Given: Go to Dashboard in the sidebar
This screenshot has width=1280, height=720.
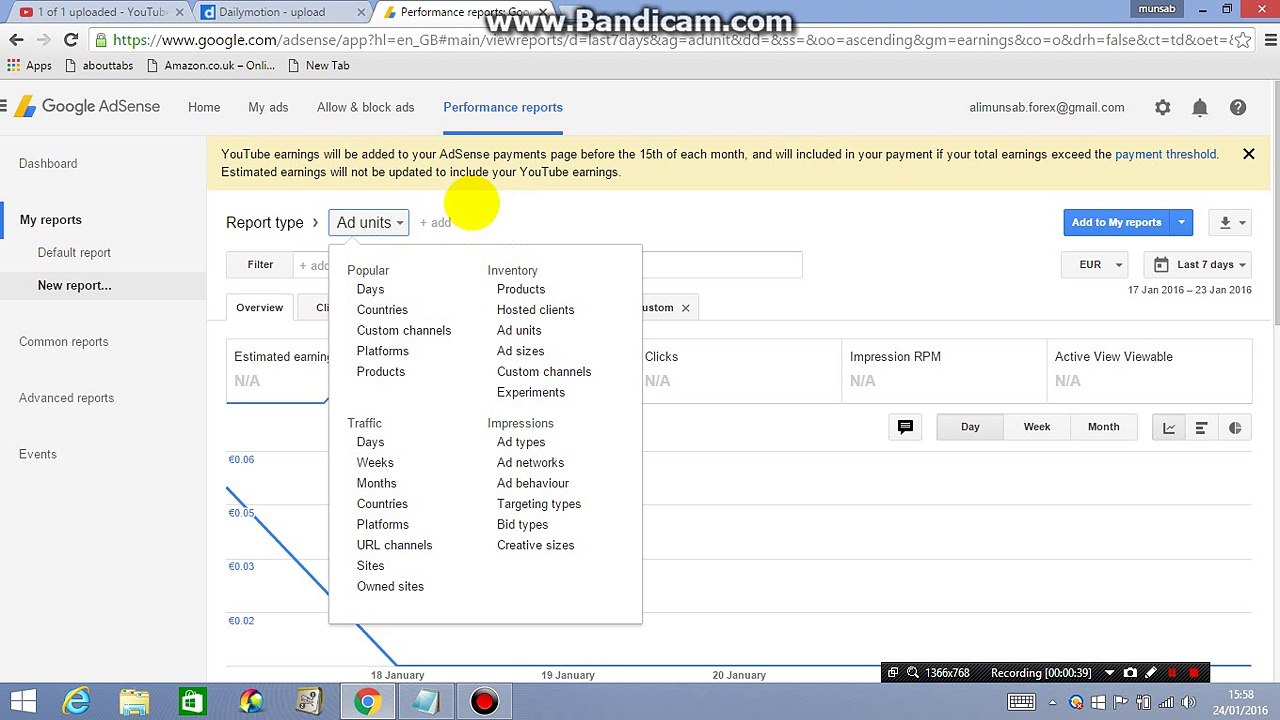Looking at the screenshot, I should [48, 164].
